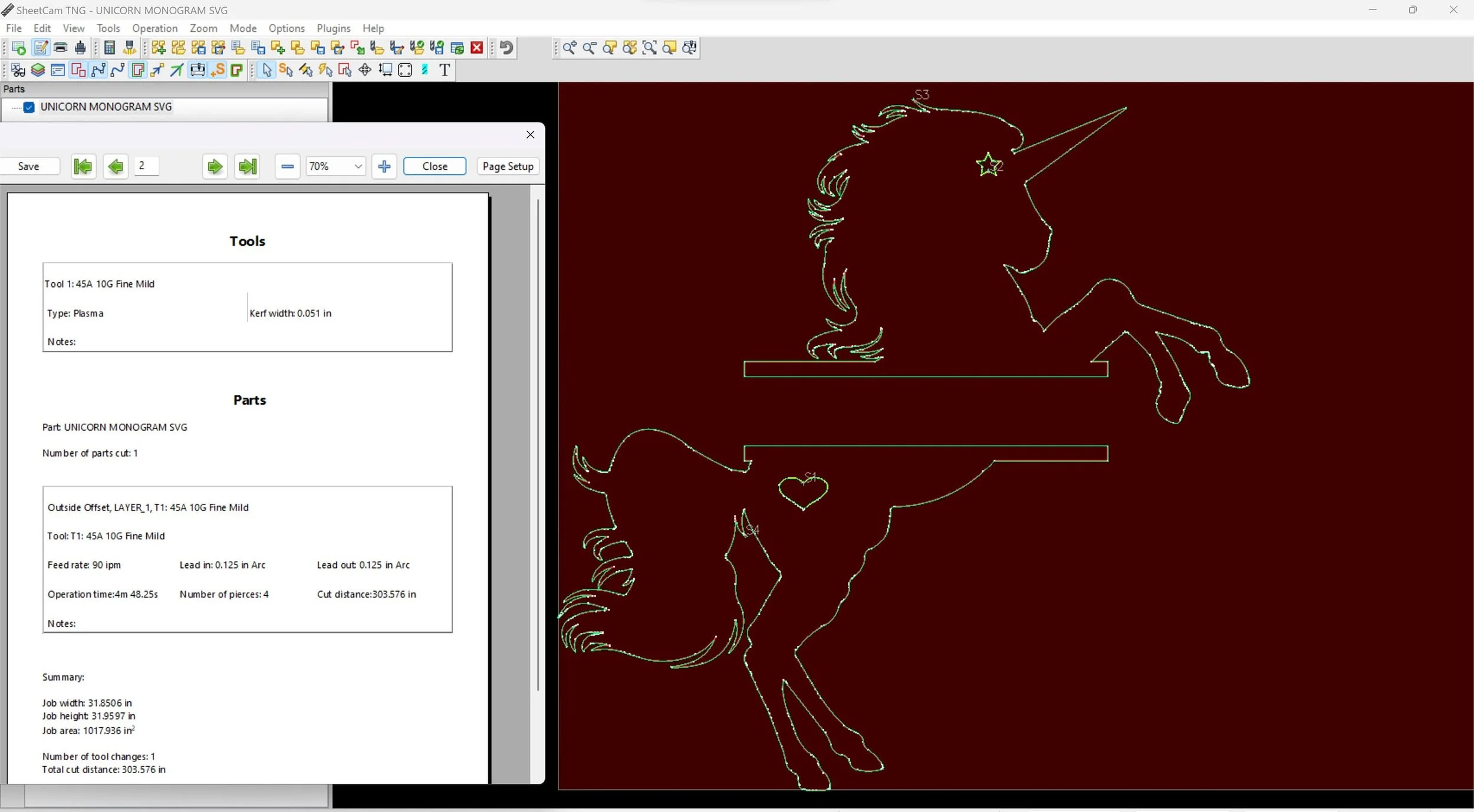Go to next report page
The width and height of the screenshot is (1474, 812).
click(x=215, y=167)
